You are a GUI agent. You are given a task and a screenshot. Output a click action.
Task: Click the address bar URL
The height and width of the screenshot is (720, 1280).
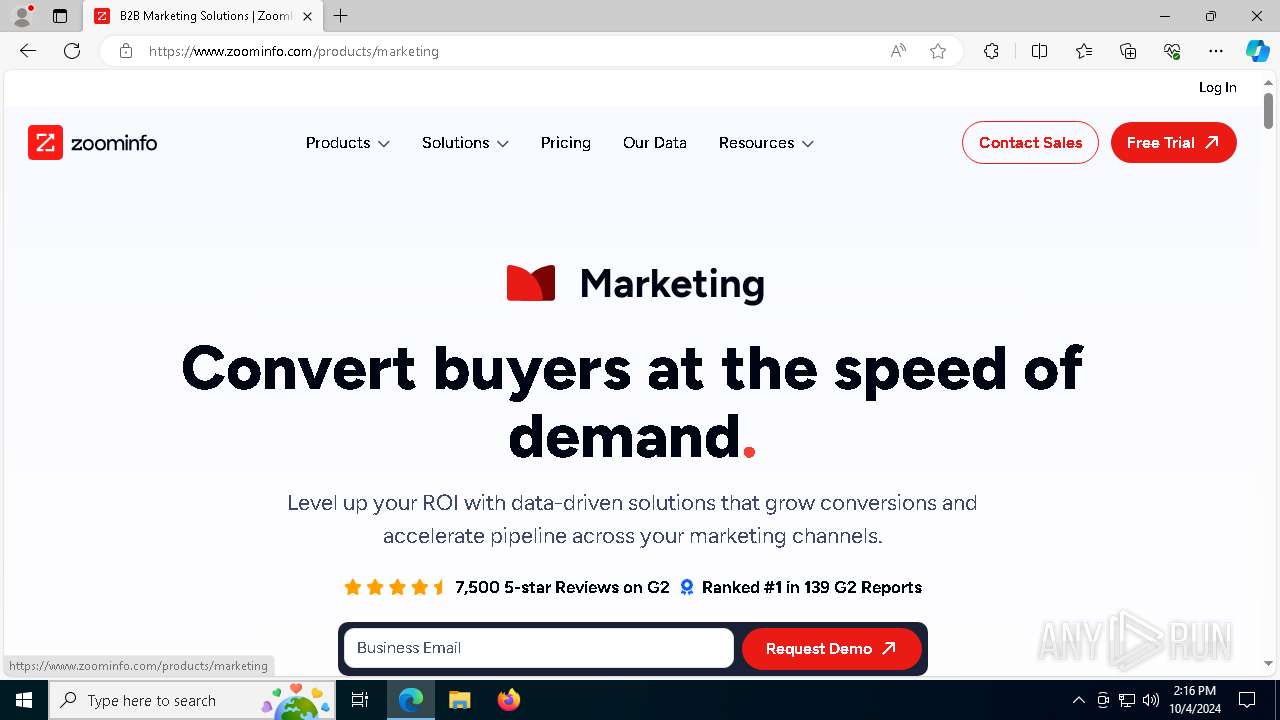click(294, 51)
